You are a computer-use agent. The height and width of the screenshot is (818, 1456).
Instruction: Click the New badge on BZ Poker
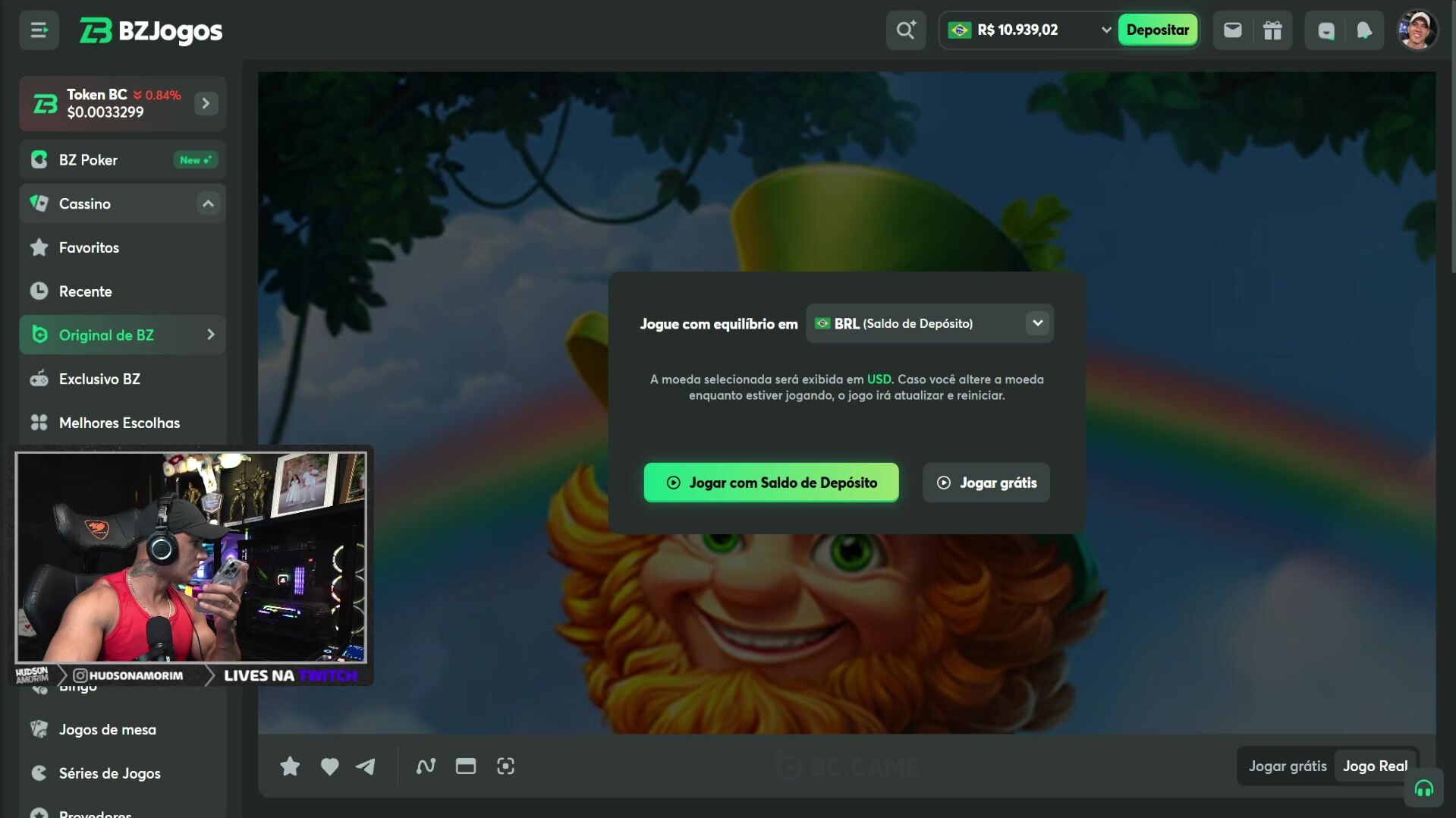[x=195, y=160]
